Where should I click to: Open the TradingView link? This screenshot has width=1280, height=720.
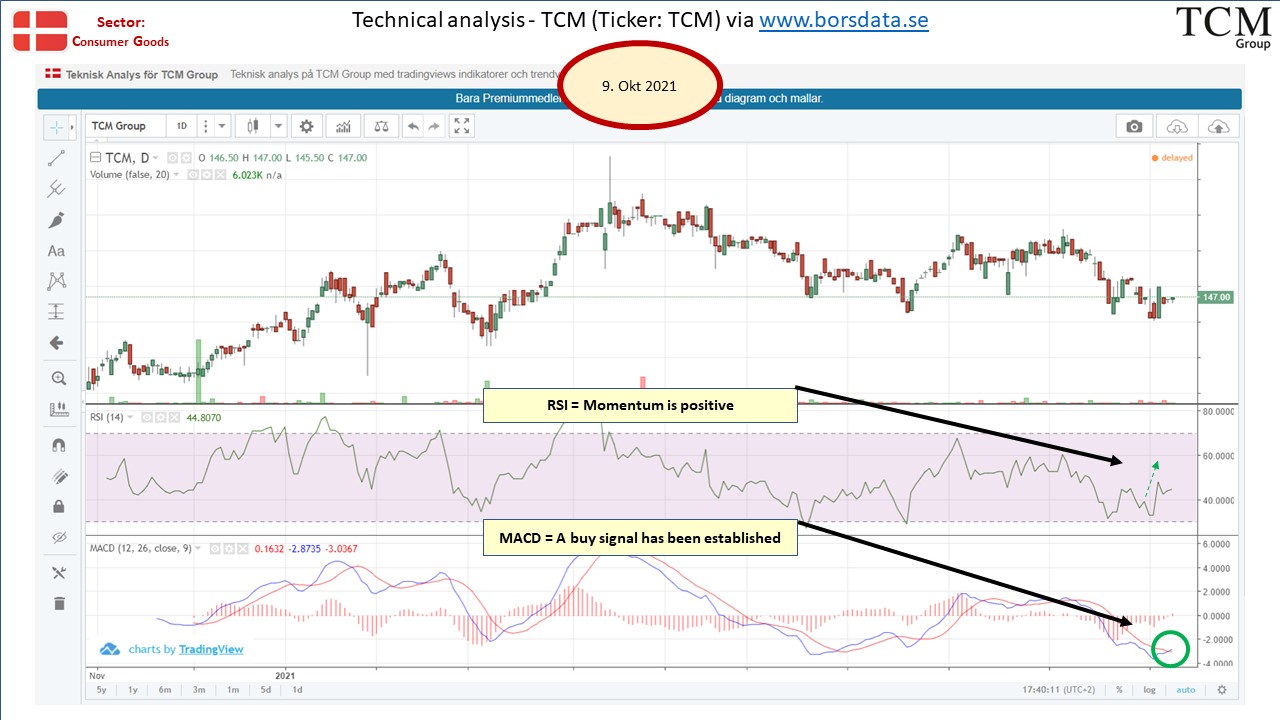click(211, 649)
